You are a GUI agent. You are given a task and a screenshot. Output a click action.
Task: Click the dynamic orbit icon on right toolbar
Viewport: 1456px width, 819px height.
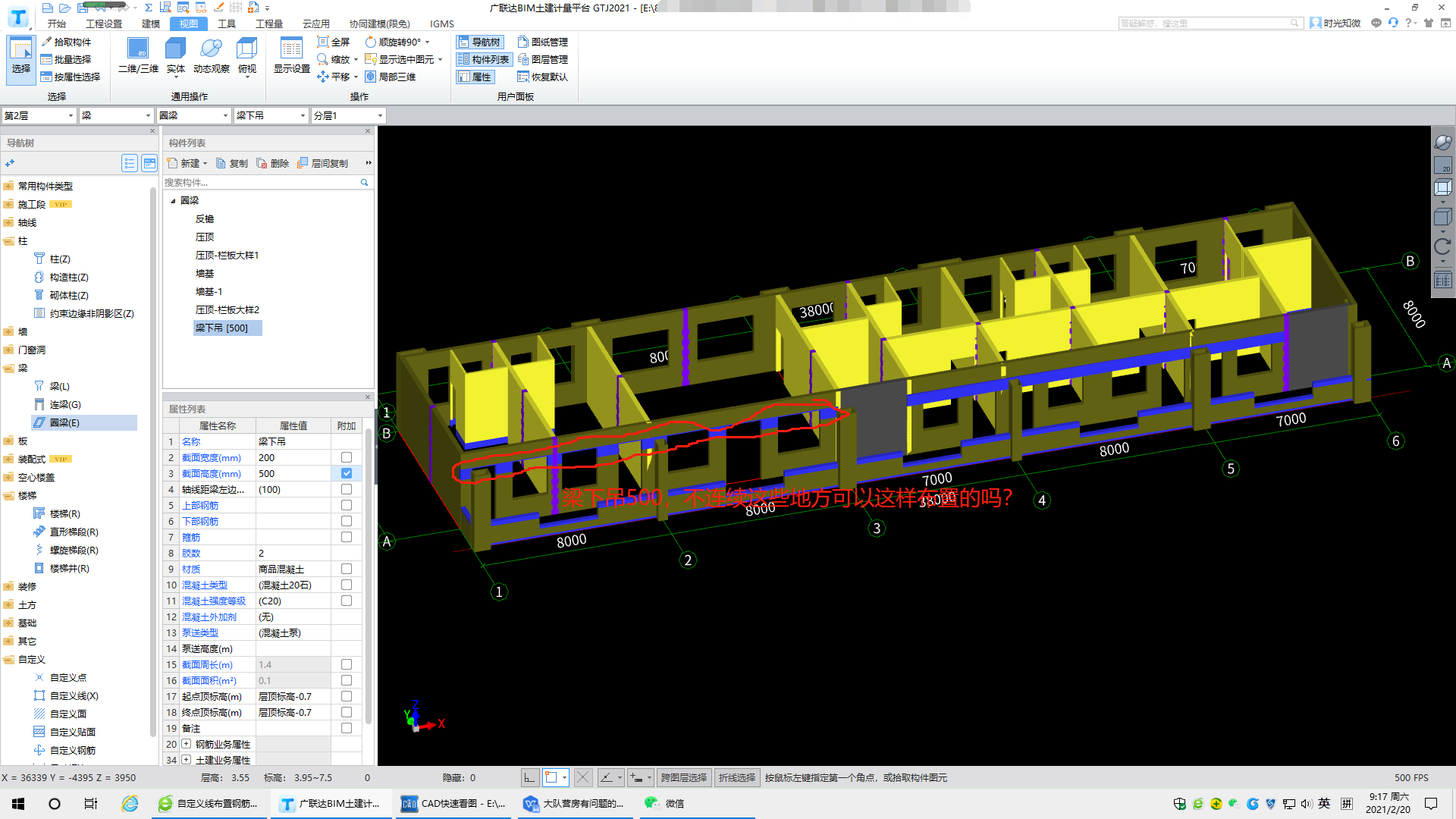point(1442,142)
